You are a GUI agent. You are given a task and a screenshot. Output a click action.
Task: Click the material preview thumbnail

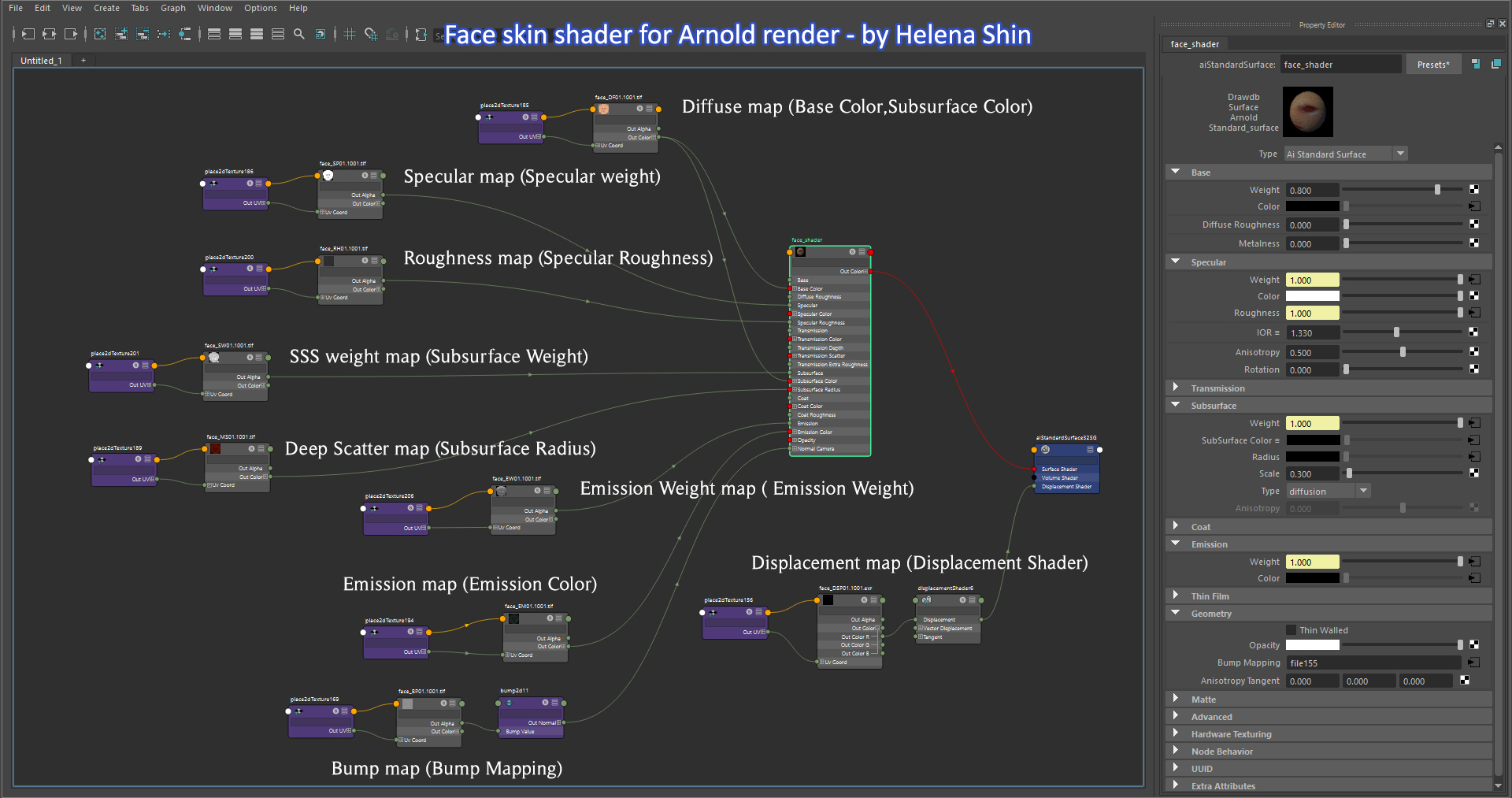point(1308,112)
